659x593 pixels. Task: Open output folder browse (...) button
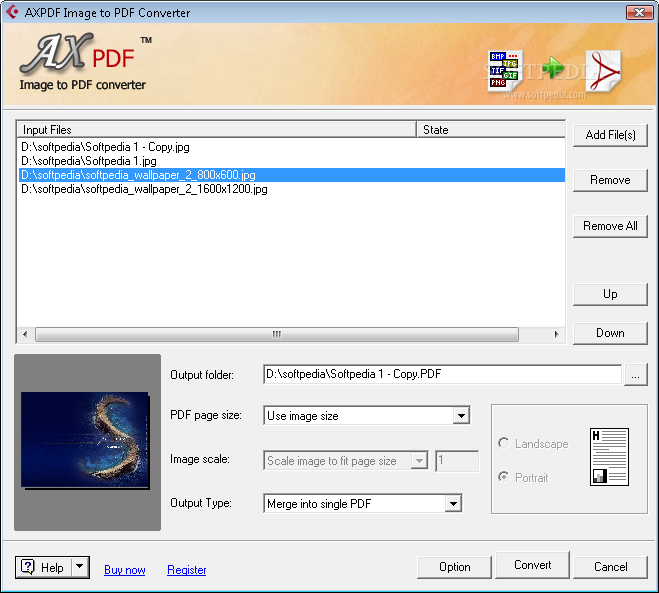(x=635, y=375)
